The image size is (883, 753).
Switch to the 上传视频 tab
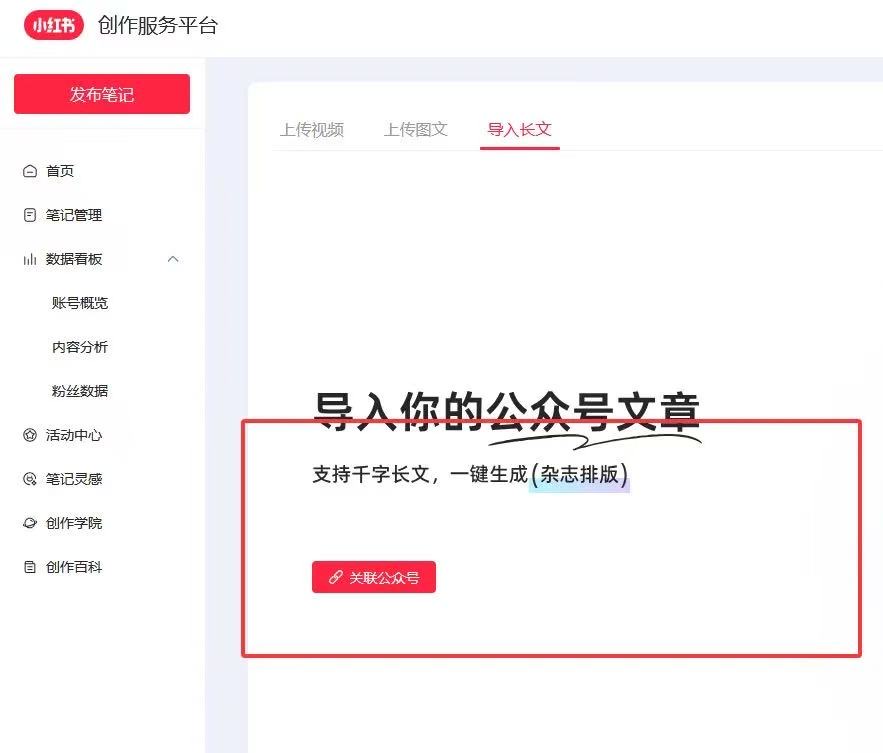coord(312,130)
